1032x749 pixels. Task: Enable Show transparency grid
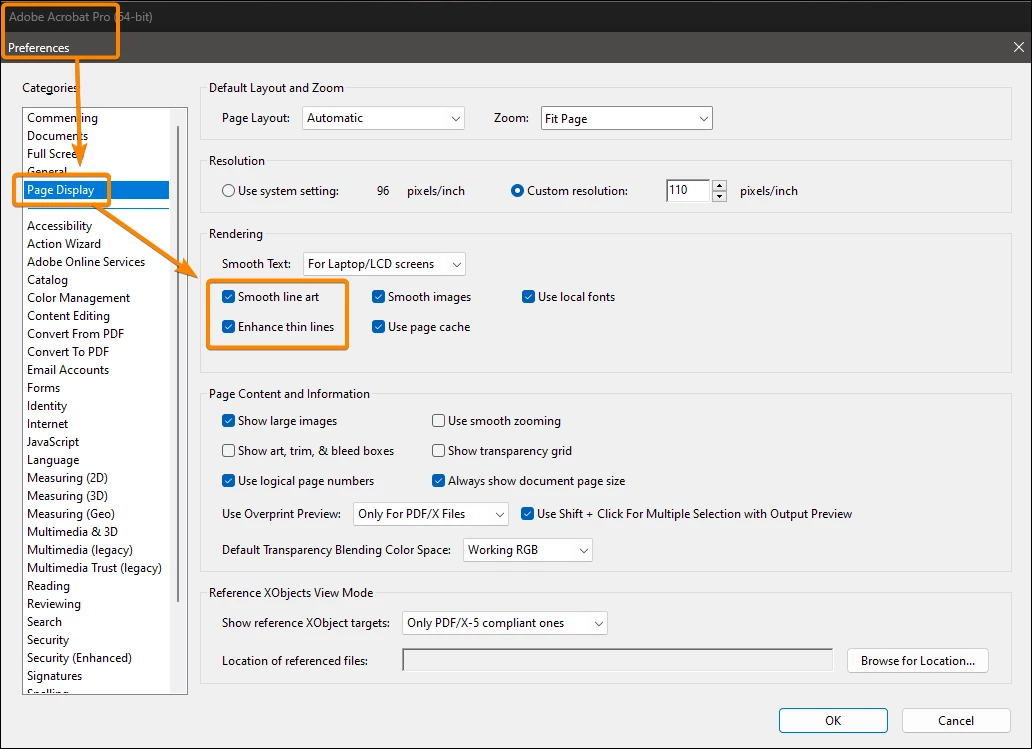coord(438,451)
